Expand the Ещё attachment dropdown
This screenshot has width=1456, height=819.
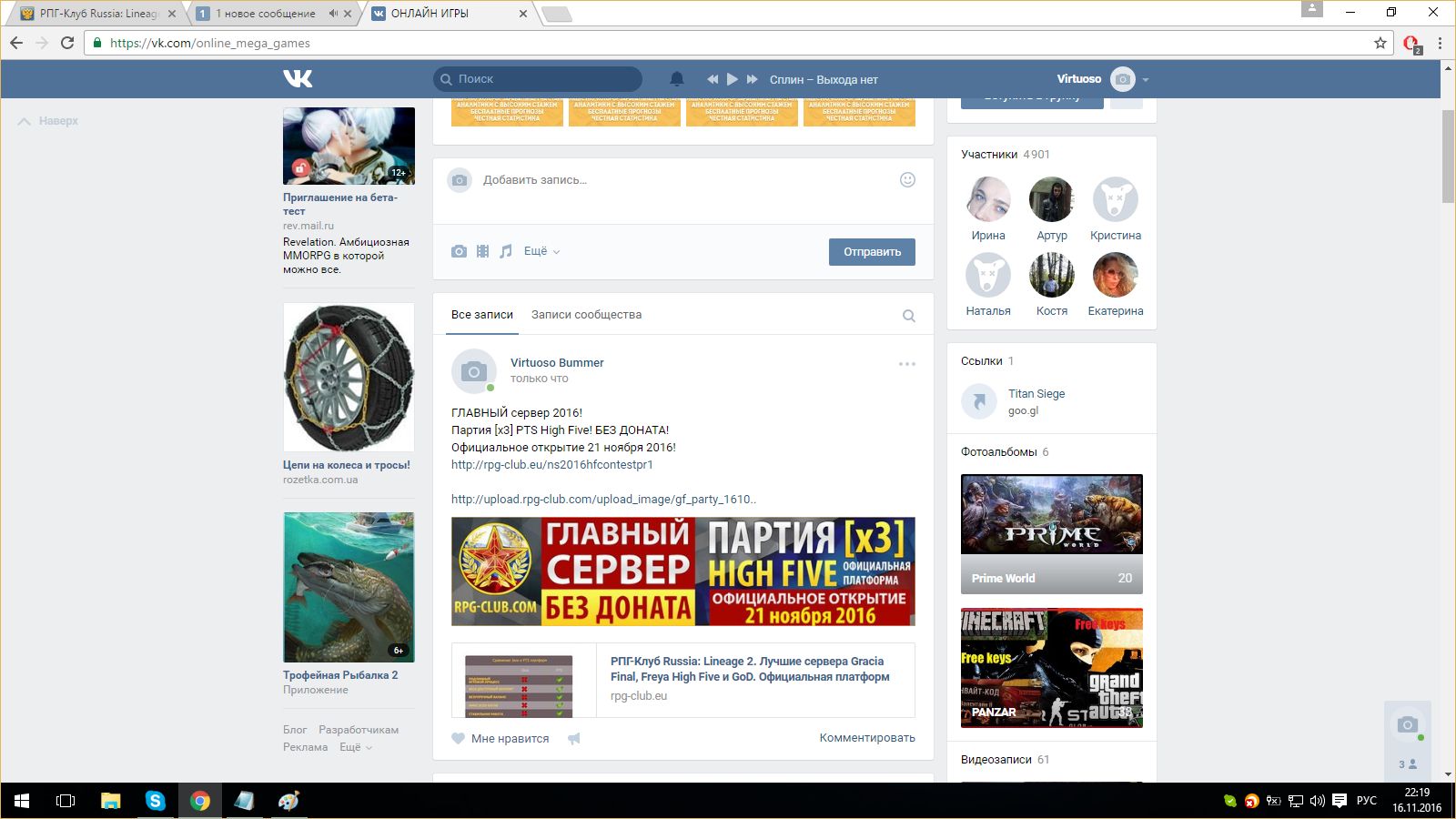[541, 251]
